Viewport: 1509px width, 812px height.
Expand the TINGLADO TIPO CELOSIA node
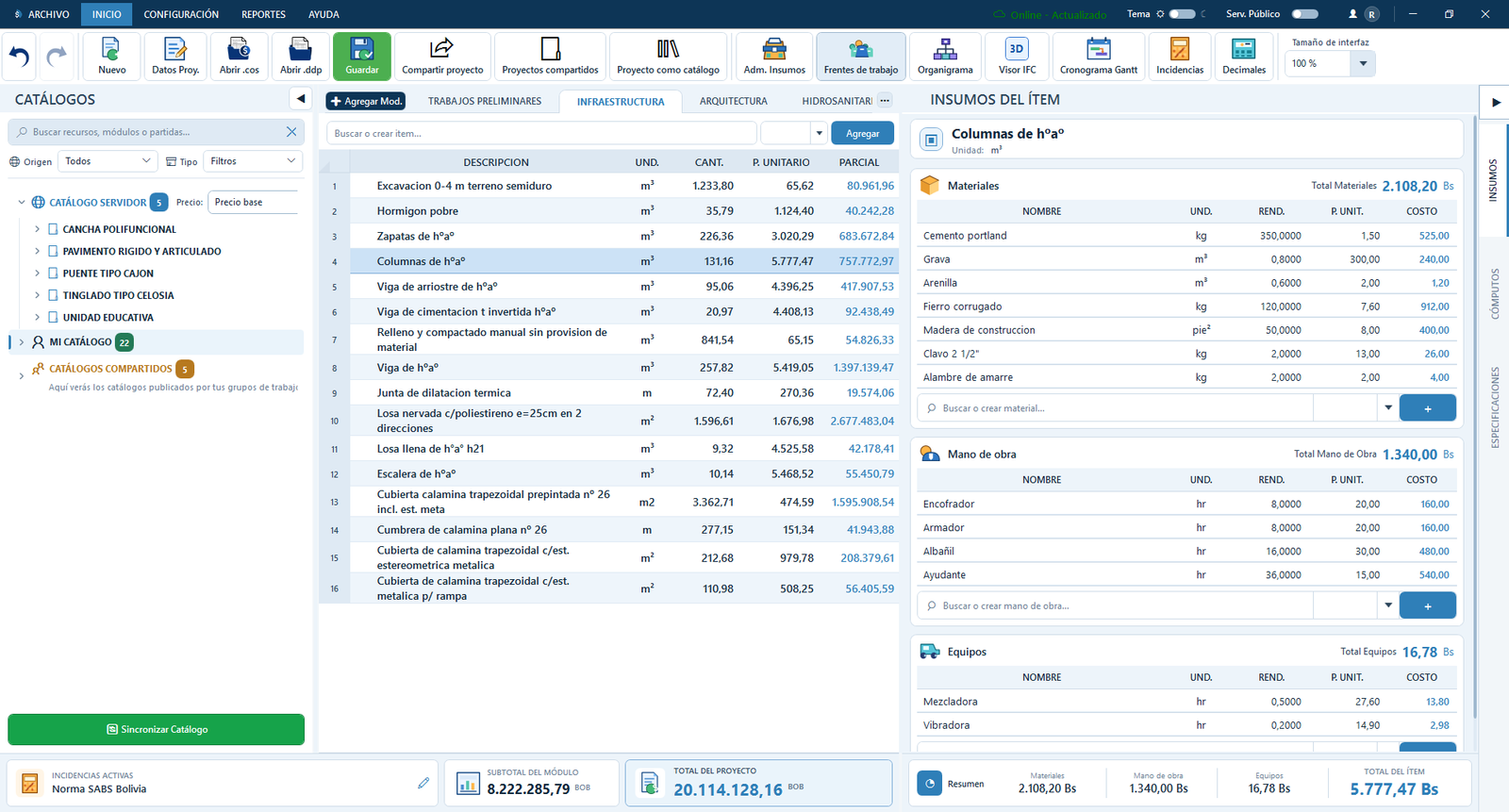pos(37,295)
